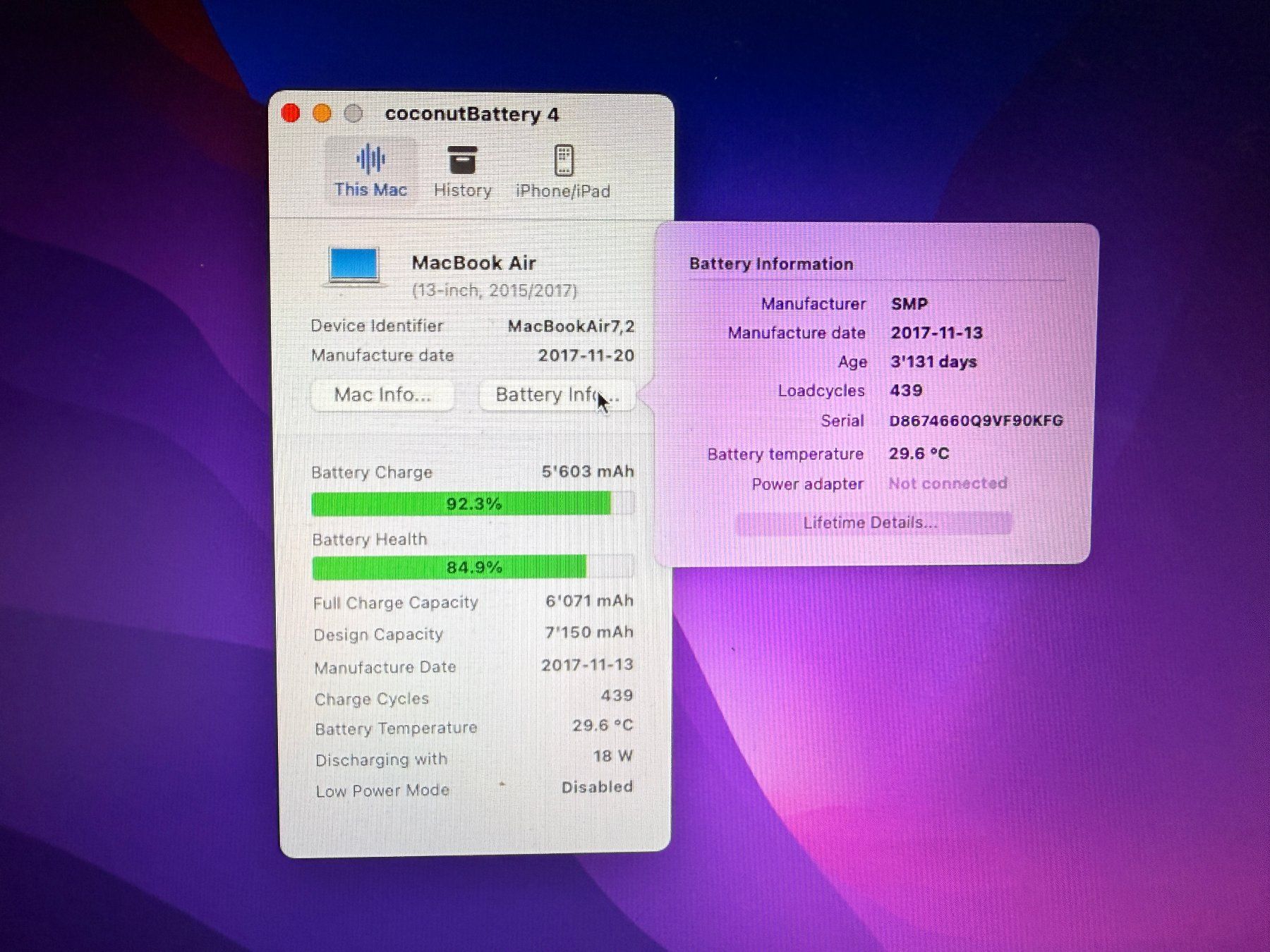Select the This Mac waveform icon

(x=370, y=159)
